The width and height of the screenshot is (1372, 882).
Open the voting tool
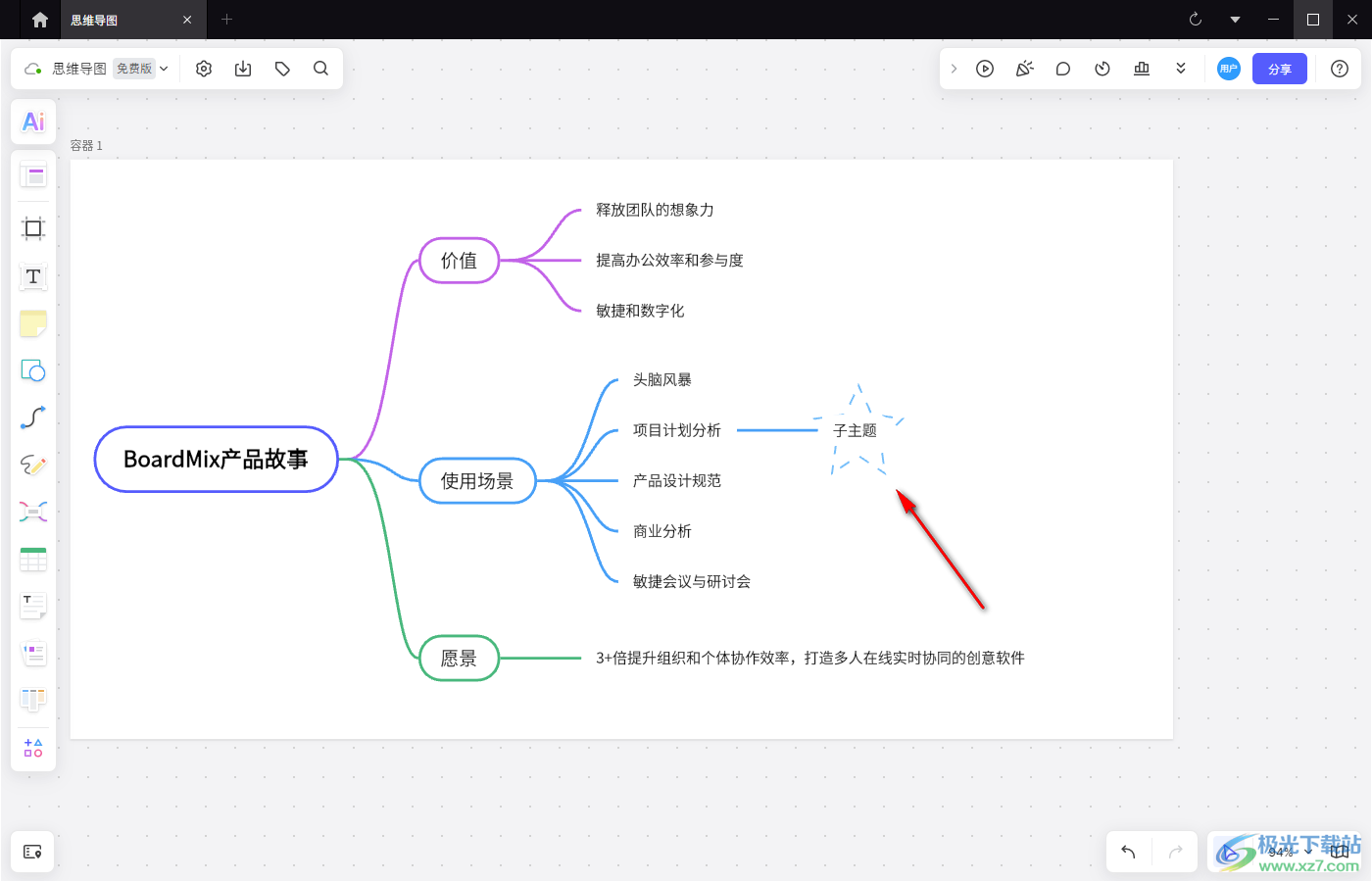click(x=1142, y=69)
